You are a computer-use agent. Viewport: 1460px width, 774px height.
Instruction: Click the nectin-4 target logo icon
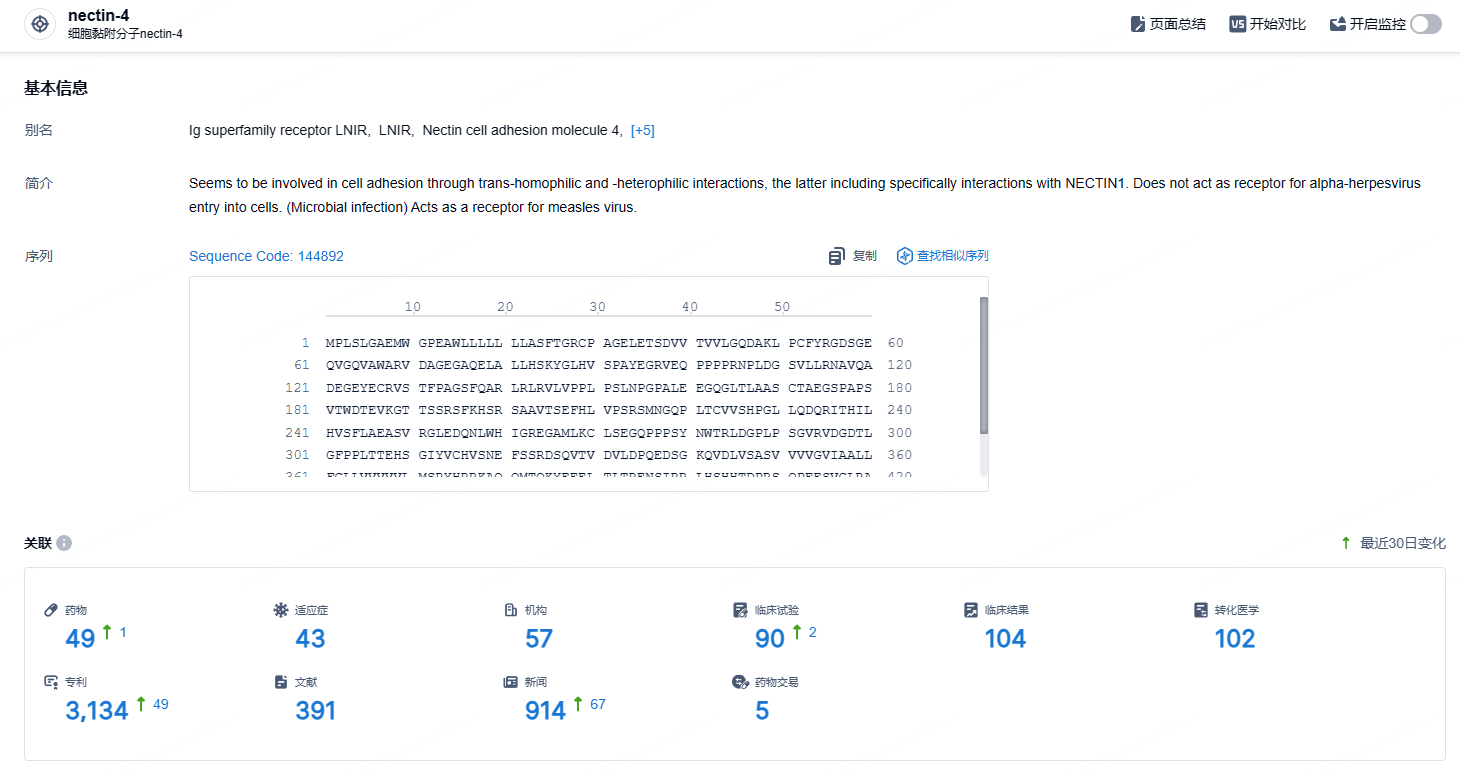(x=40, y=24)
